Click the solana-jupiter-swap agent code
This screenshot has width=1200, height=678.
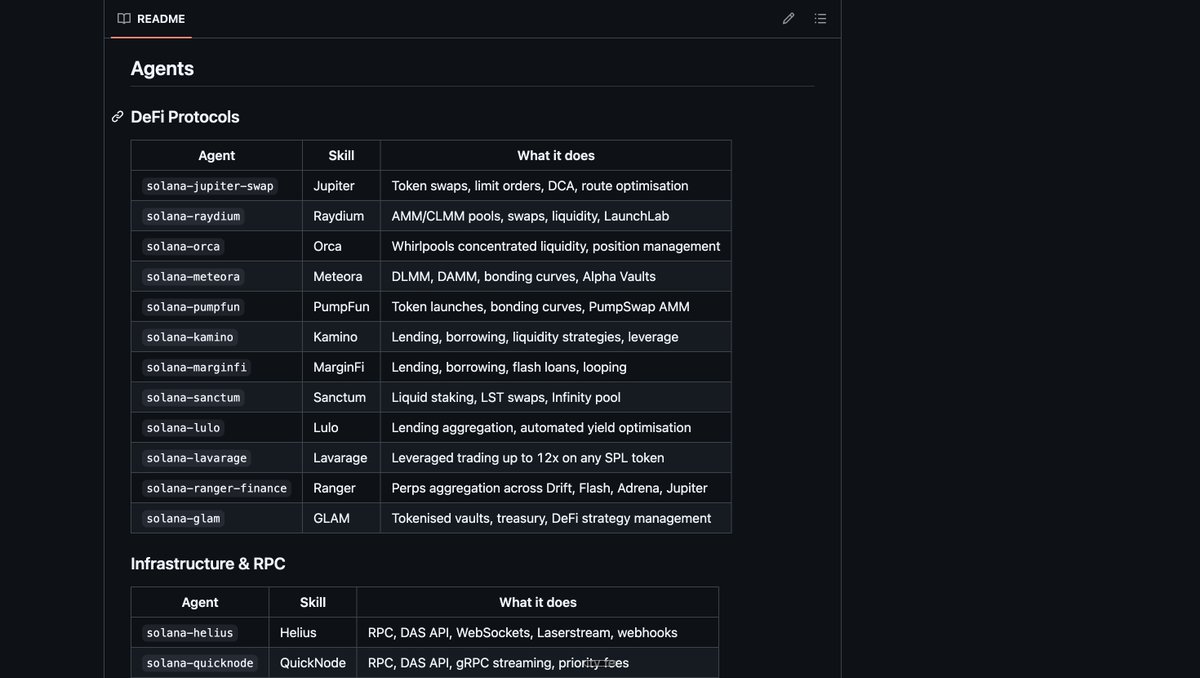click(210, 186)
